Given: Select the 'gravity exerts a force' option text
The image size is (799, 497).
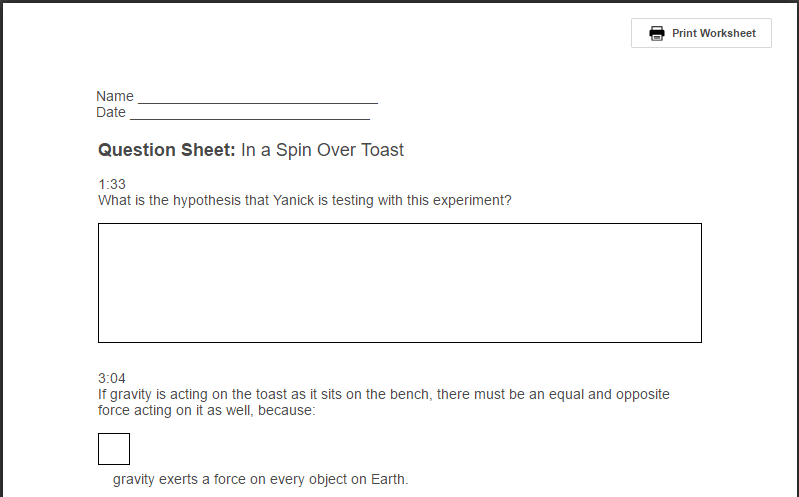Looking at the screenshot, I should pos(260,480).
